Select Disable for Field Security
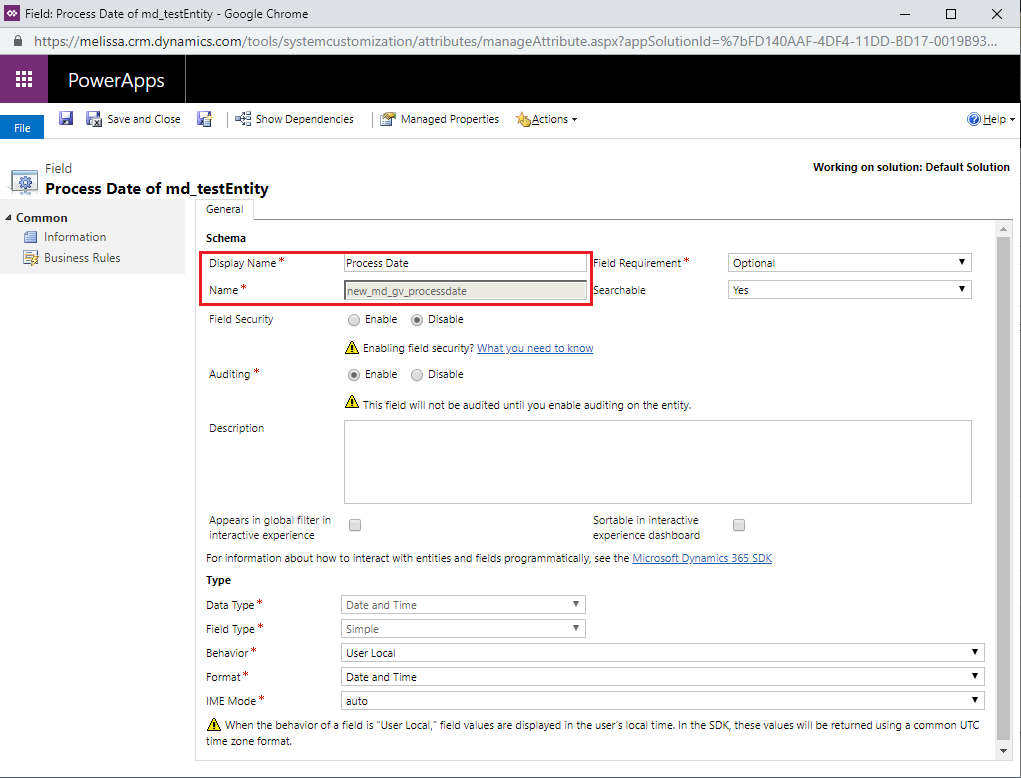This screenshot has width=1021, height=778. (417, 320)
